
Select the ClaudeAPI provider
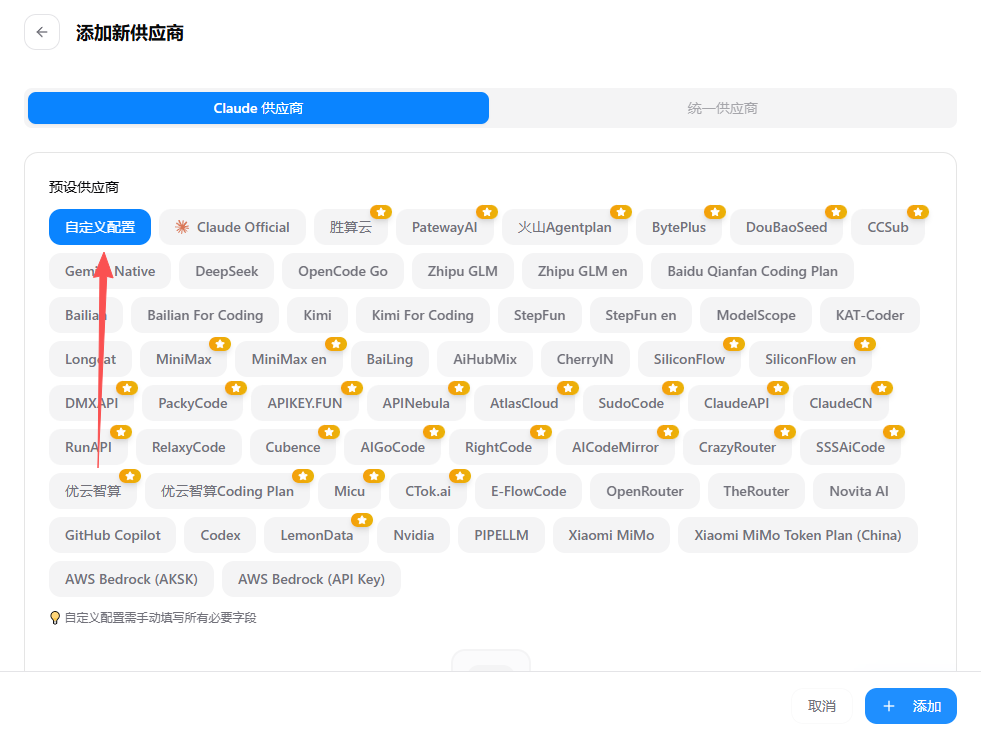point(736,403)
